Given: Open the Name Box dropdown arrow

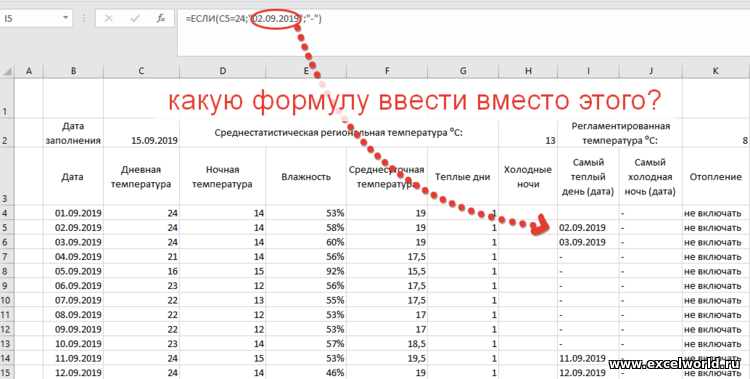Looking at the screenshot, I should (66, 19).
